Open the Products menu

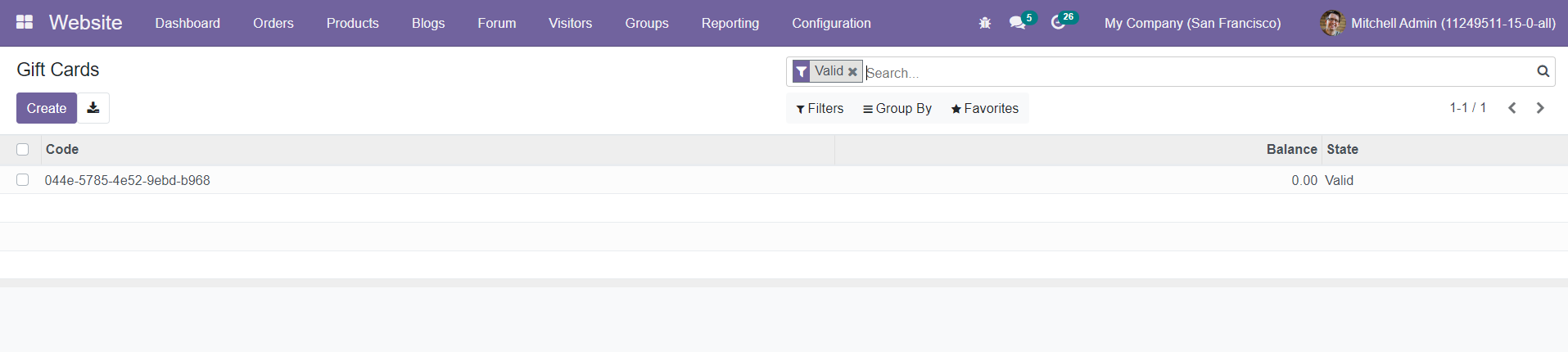point(353,23)
